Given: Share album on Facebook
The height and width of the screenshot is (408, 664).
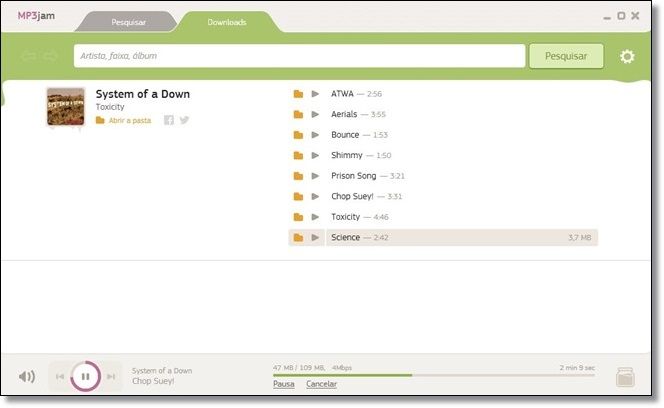Looking at the screenshot, I should (x=169, y=120).
